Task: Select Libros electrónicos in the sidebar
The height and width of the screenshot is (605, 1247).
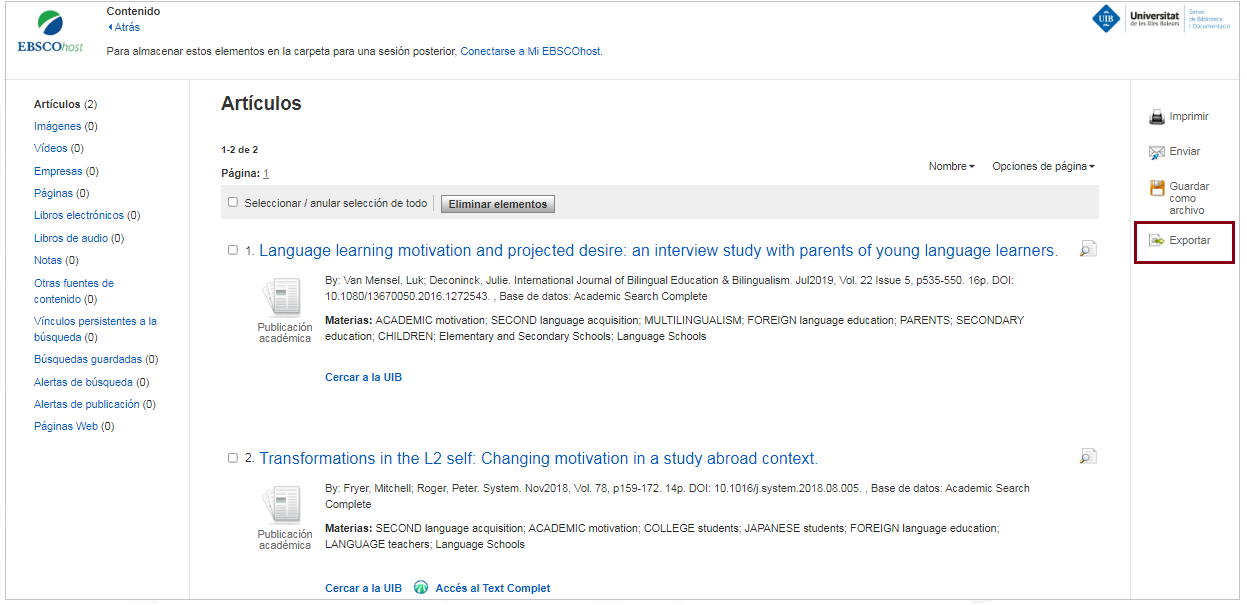Action: point(87,215)
